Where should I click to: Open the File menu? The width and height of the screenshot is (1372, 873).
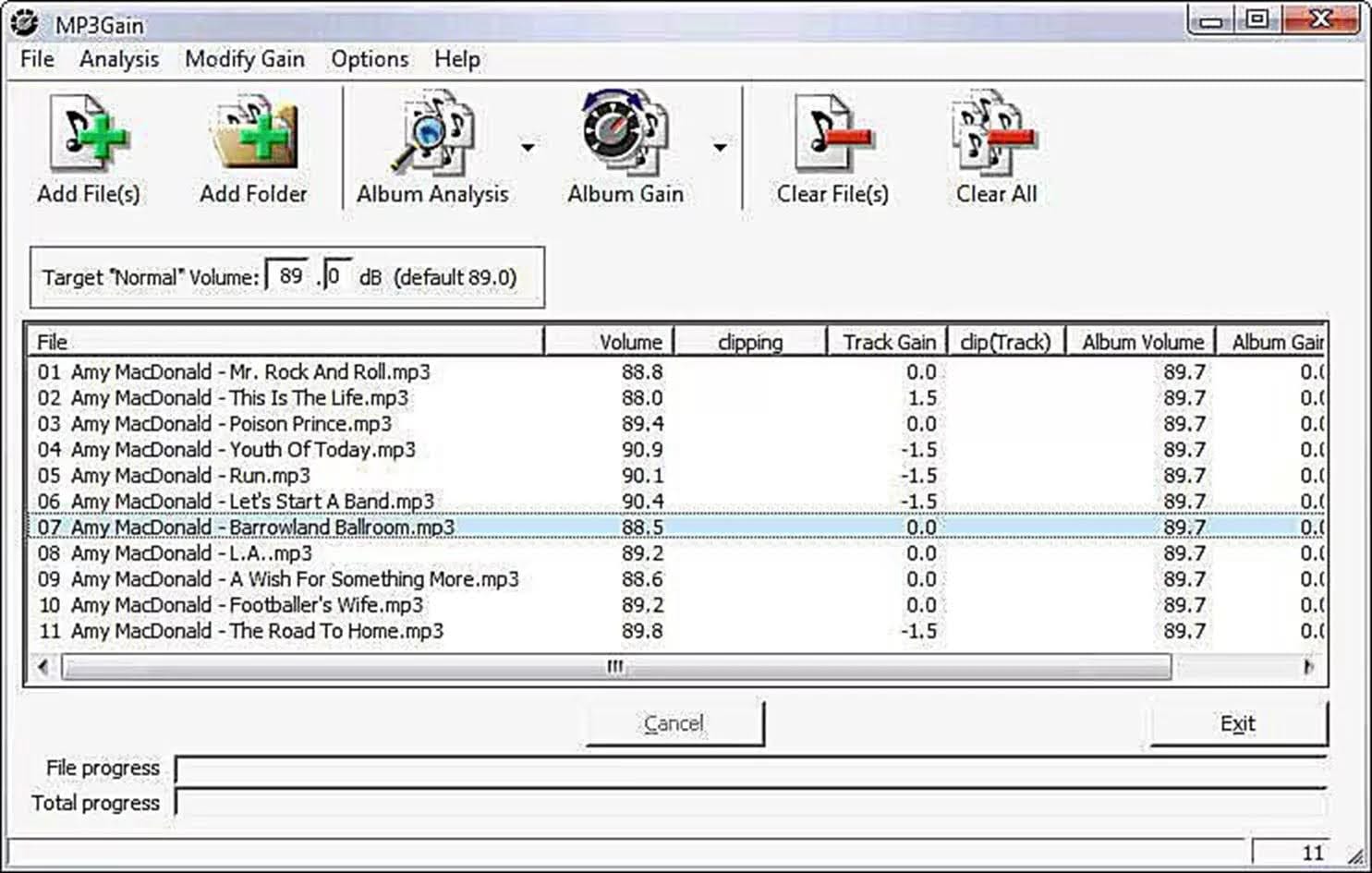pyautogui.click(x=37, y=59)
